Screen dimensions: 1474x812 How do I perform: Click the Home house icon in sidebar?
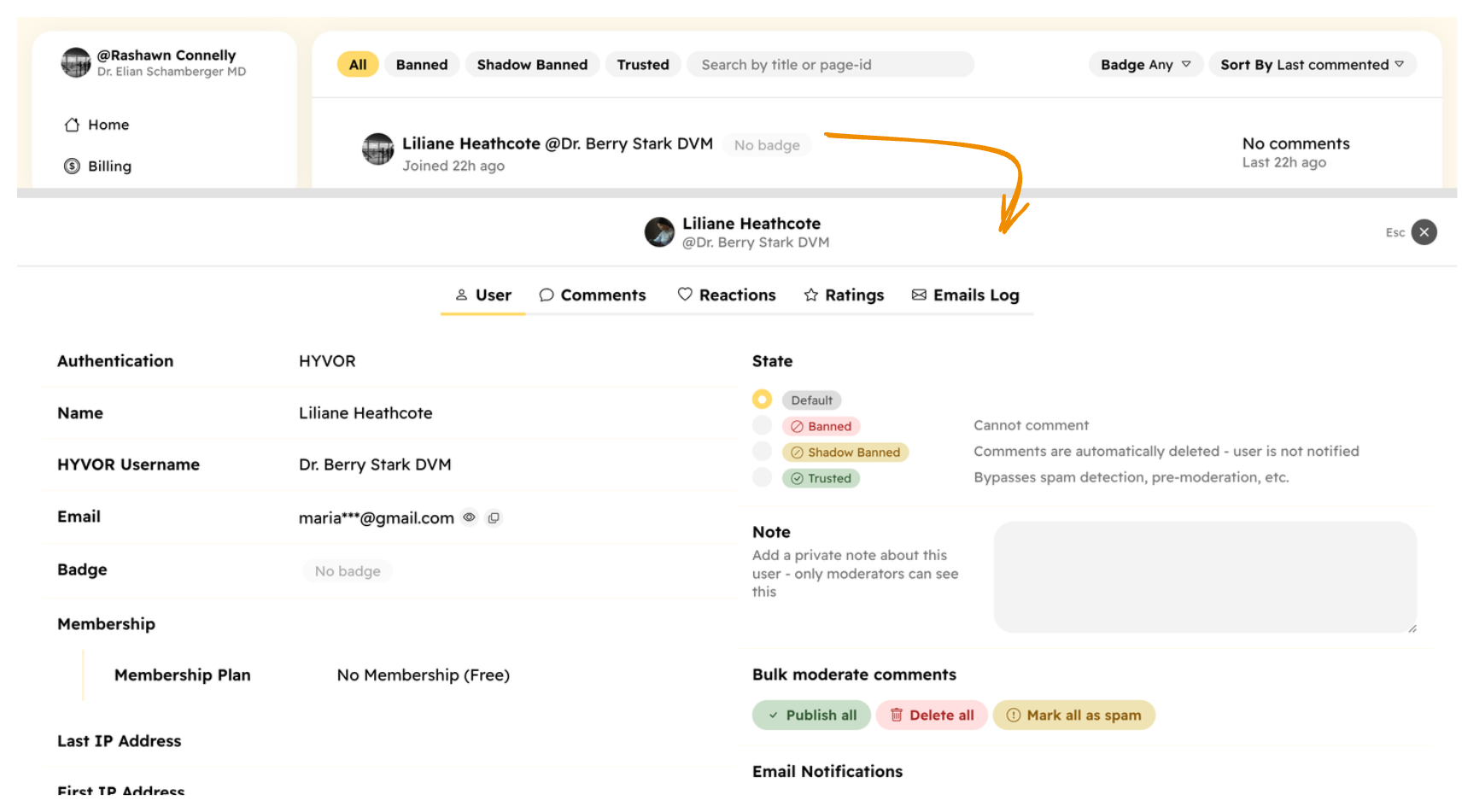[x=73, y=125]
